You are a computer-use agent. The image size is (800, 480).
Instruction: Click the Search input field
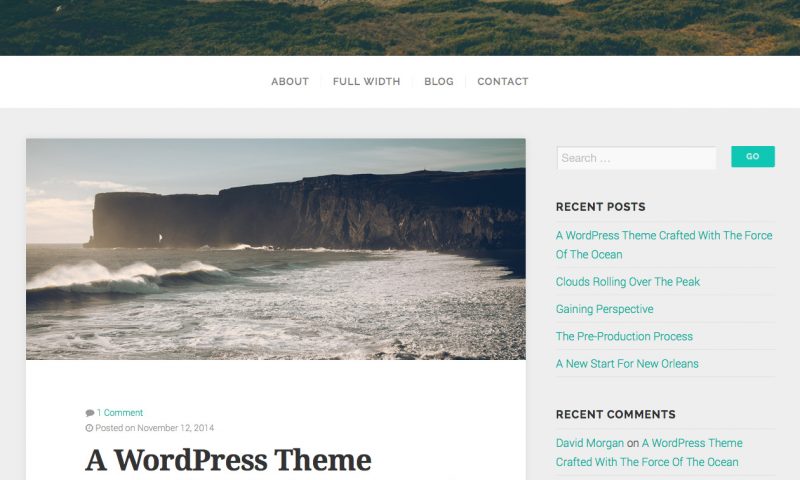pos(636,158)
